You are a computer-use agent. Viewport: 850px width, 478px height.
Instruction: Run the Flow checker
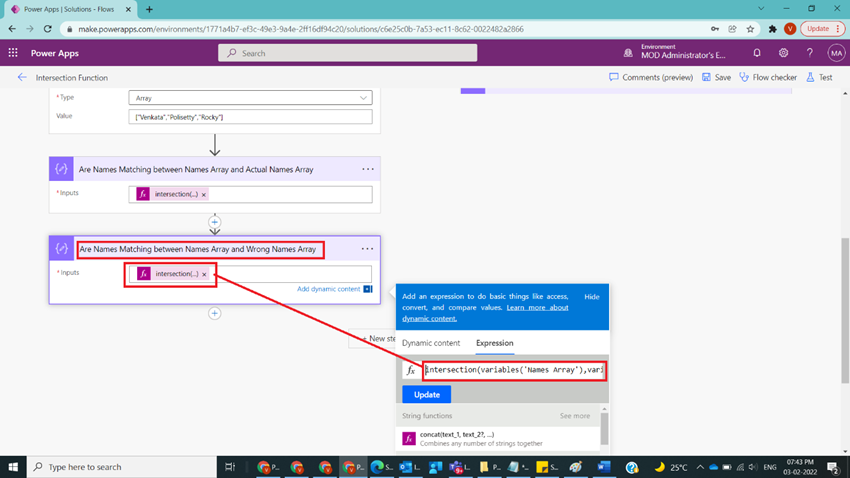pyautogui.click(x=768, y=77)
